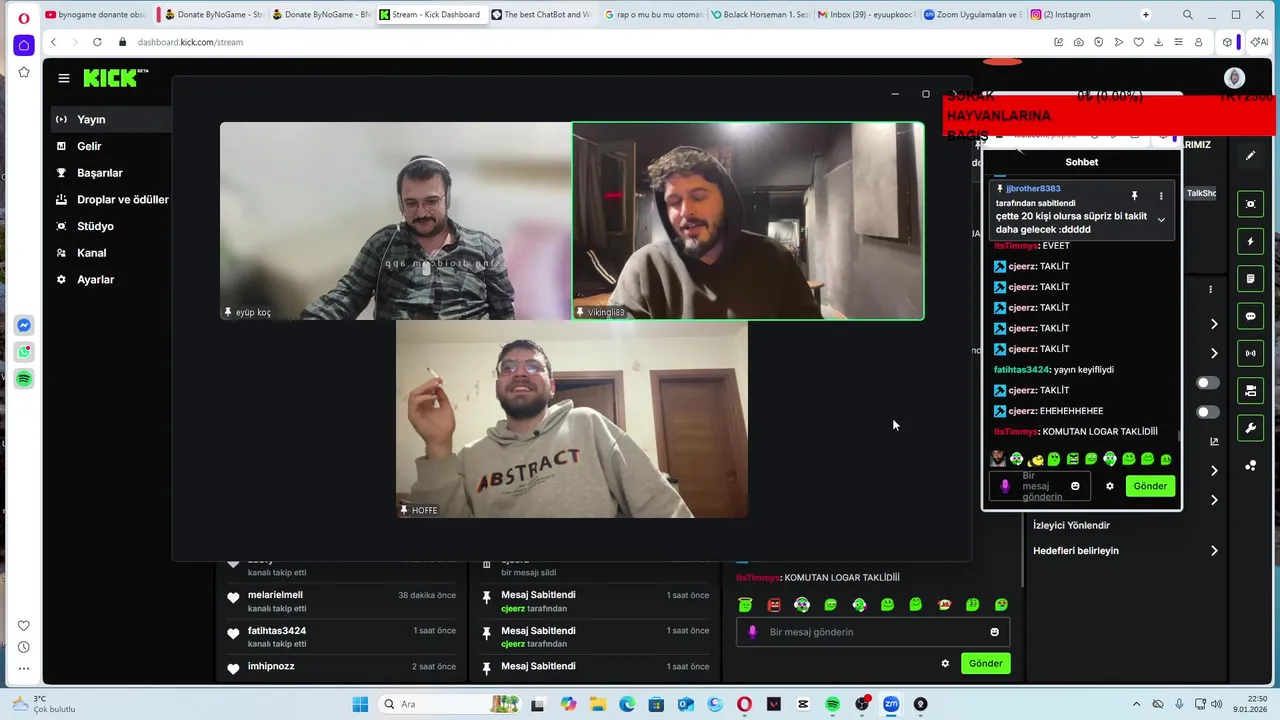Click the pencil edit icon

(1250, 156)
